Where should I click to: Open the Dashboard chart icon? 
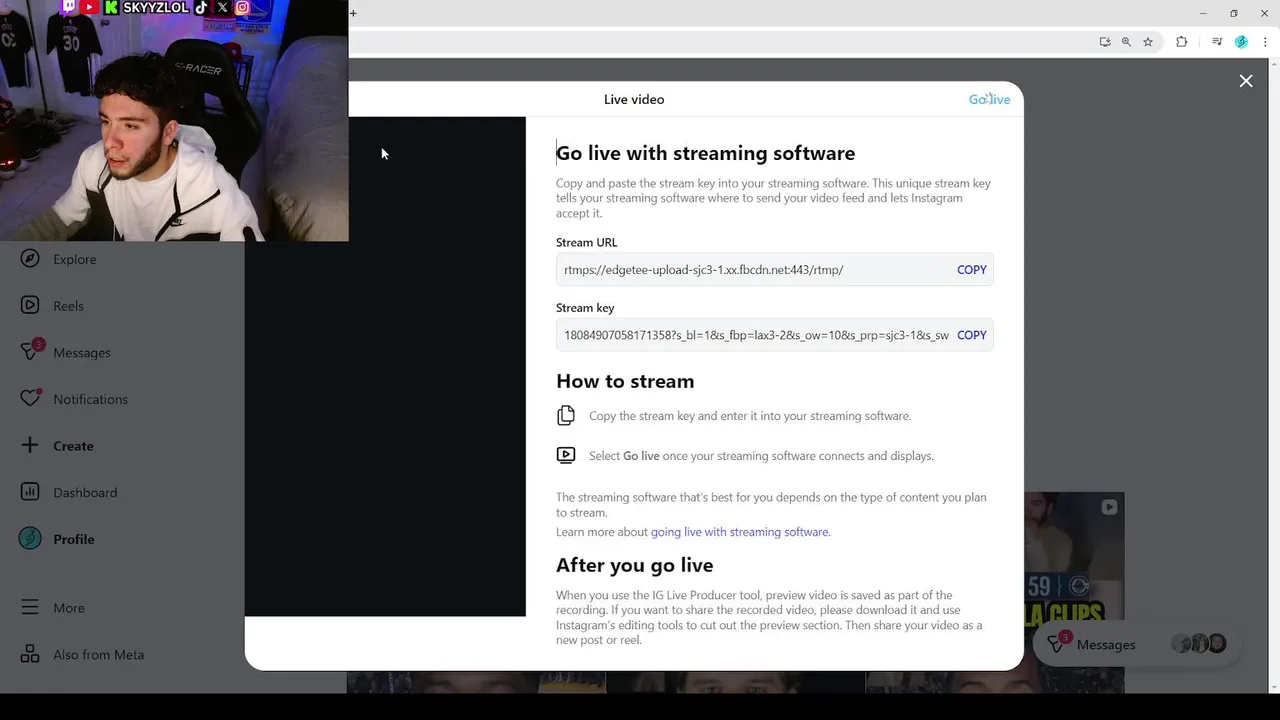(x=30, y=492)
